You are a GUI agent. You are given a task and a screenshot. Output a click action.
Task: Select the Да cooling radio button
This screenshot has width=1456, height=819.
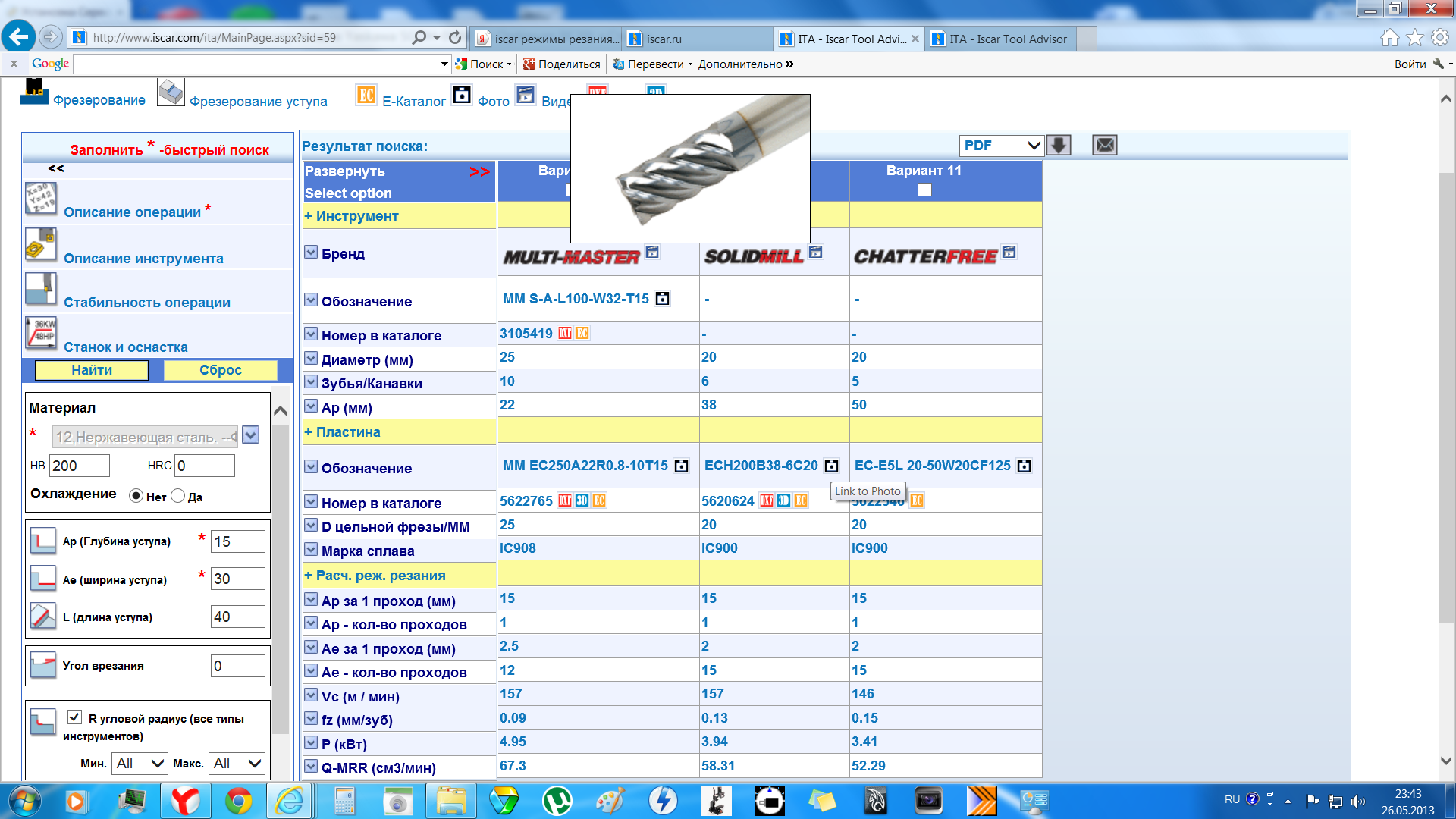178,496
